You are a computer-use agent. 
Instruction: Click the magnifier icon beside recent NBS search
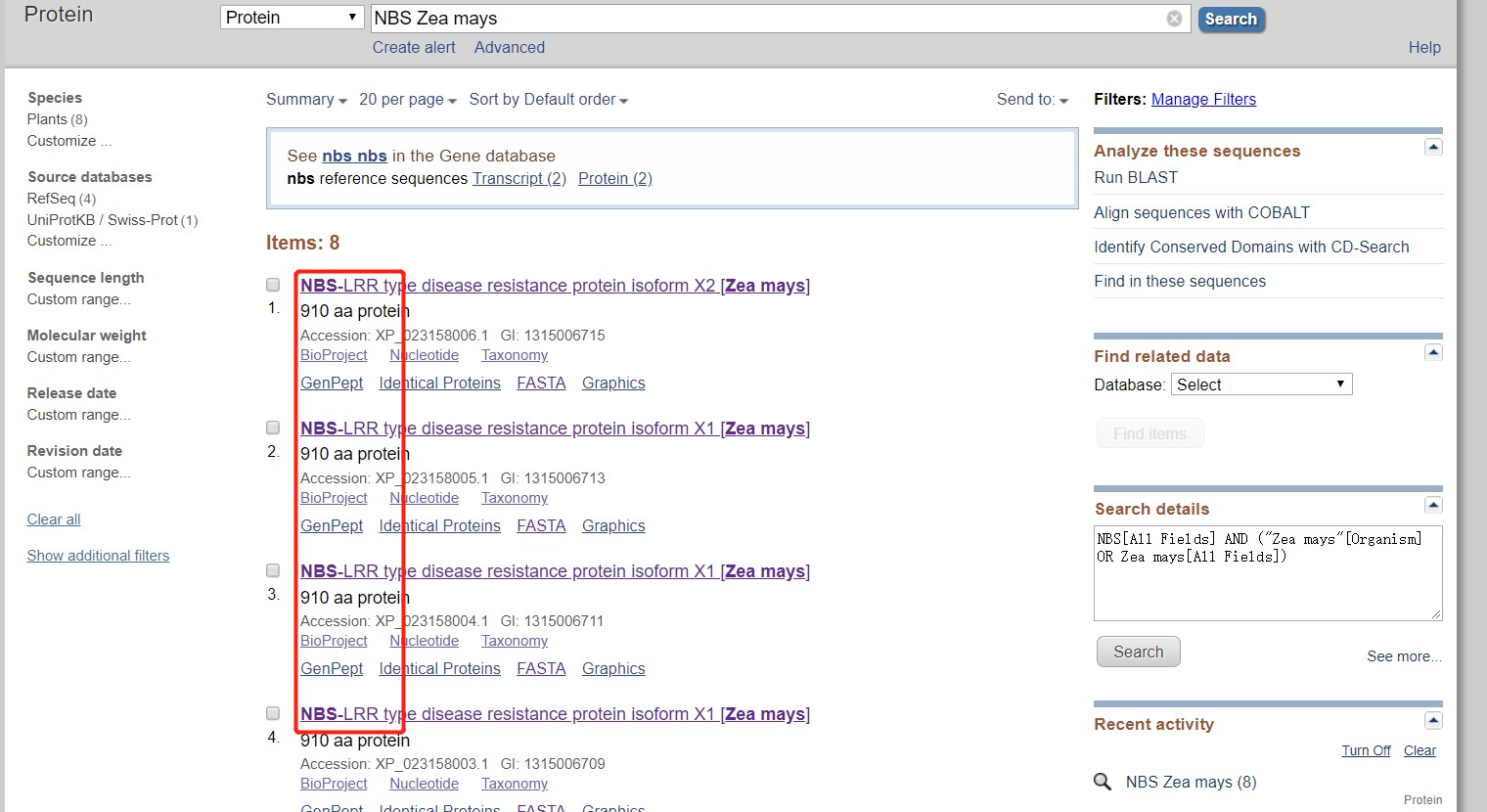click(1103, 782)
